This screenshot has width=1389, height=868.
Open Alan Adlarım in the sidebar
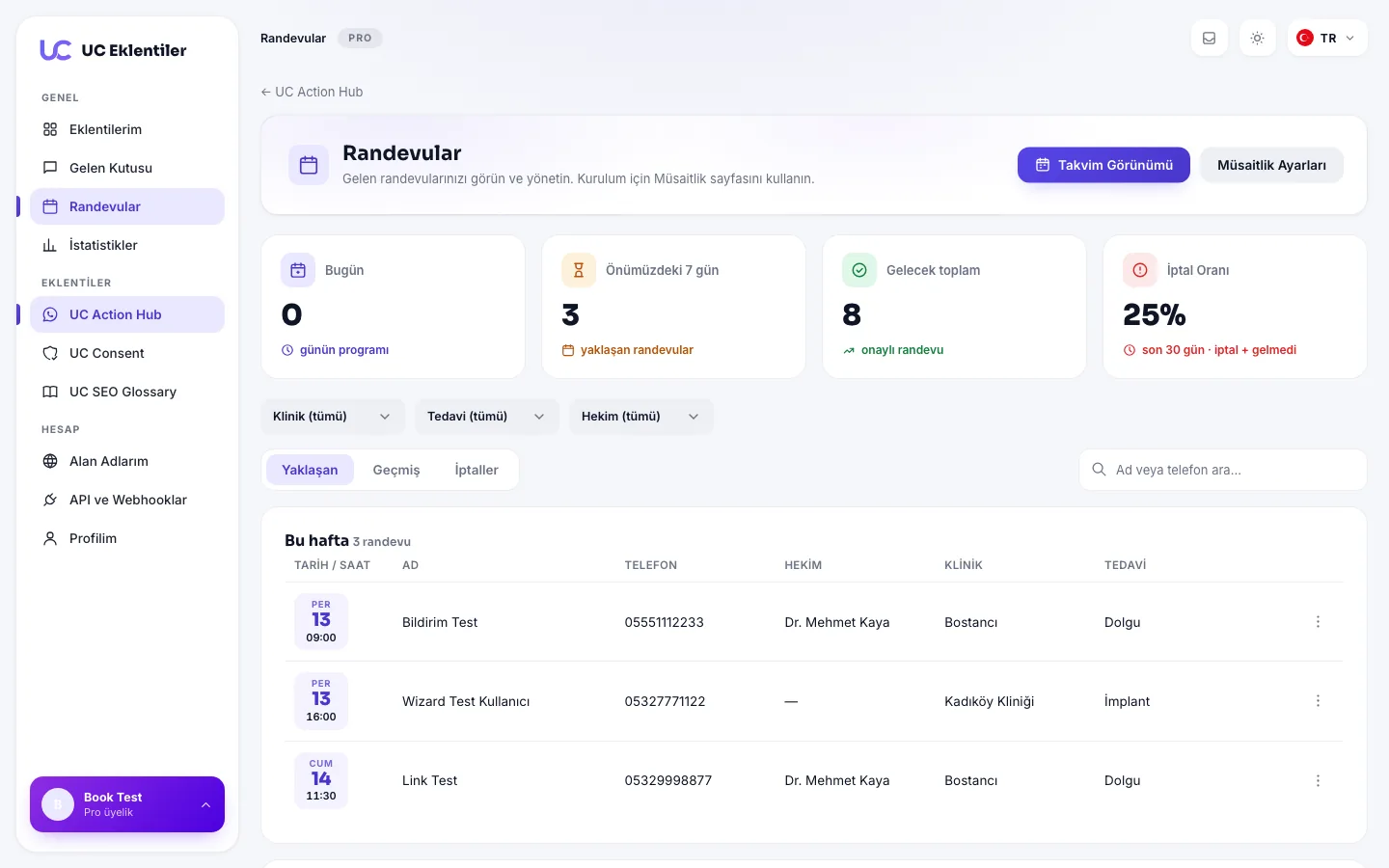(127, 461)
